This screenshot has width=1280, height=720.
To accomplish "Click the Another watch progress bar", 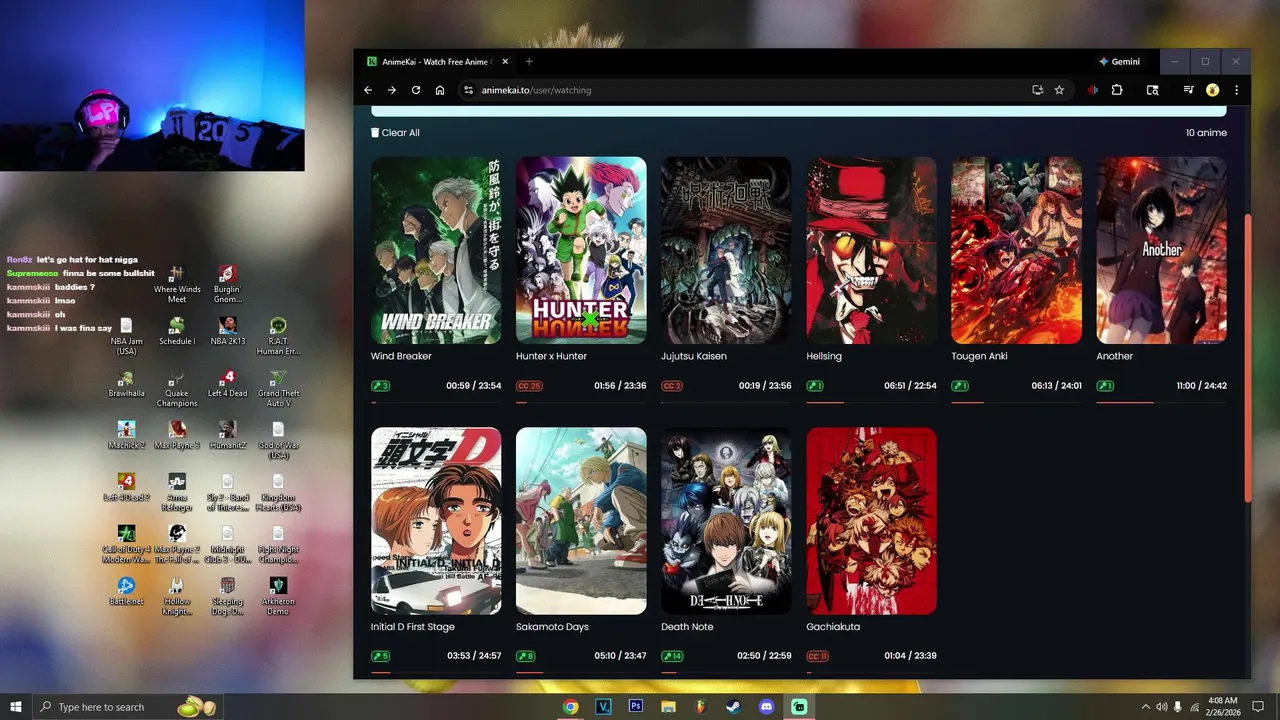I will pos(1161,402).
